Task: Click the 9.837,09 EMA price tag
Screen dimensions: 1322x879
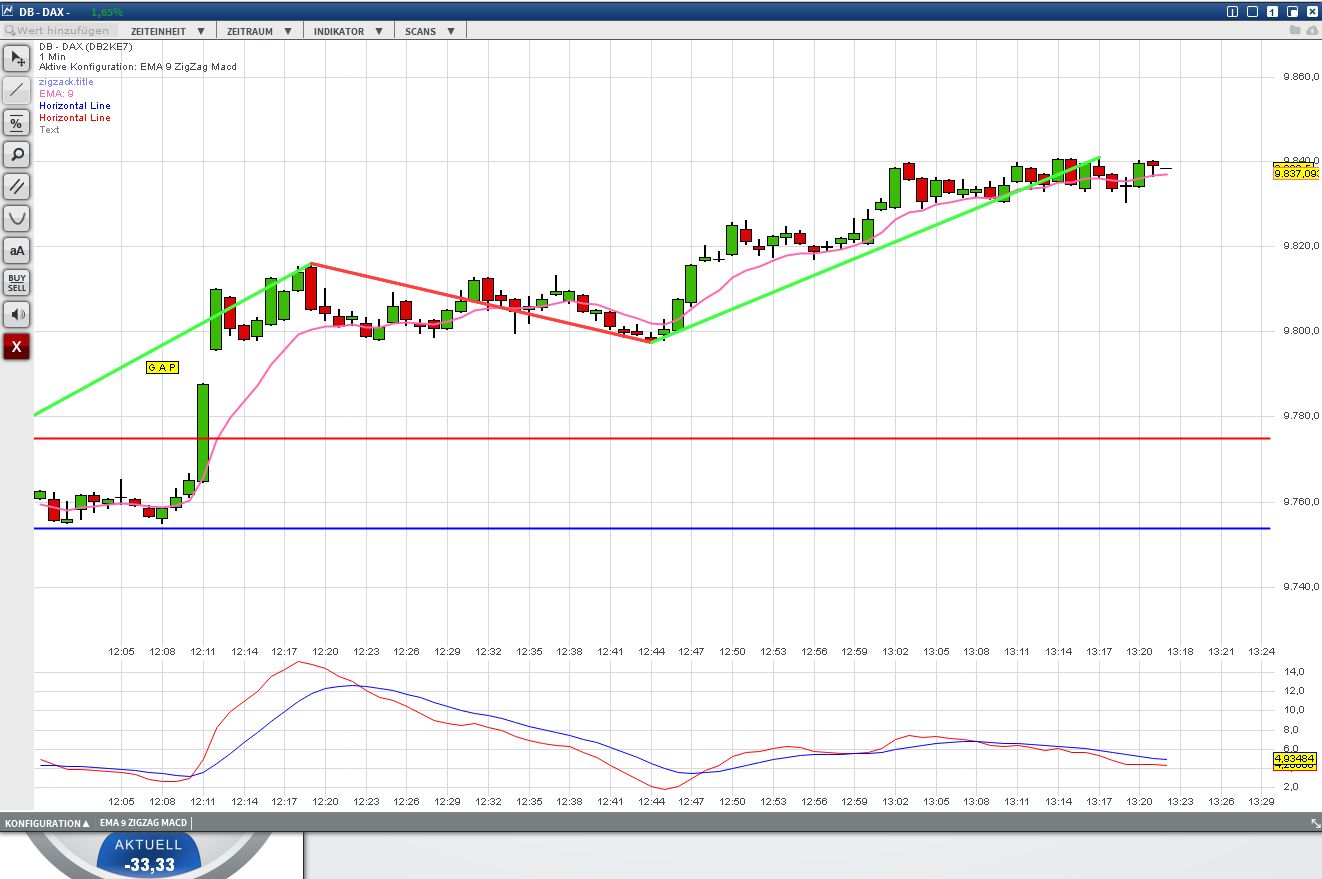Action: (1296, 174)
